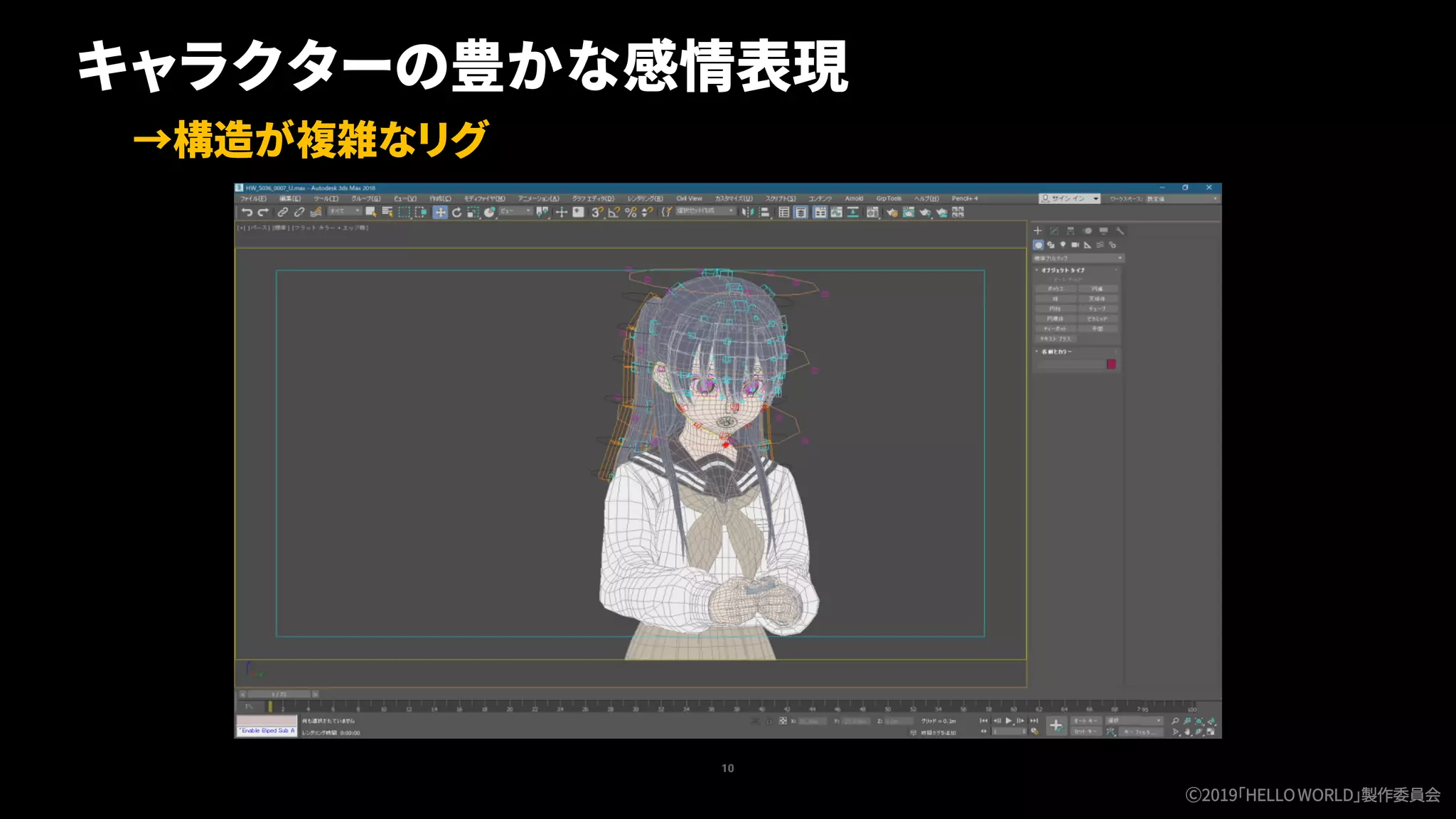1456x819 pixels.
Task: Click the Mirror tool icon
Action: tap(747, 212)
